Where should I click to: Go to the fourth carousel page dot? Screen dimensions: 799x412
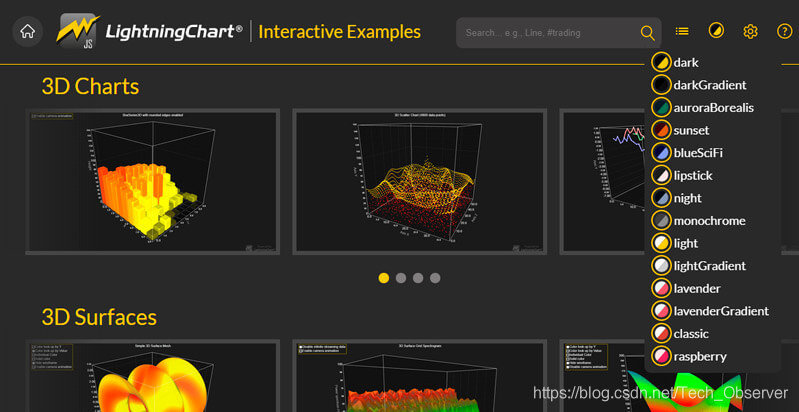click(x=435, y=278)
